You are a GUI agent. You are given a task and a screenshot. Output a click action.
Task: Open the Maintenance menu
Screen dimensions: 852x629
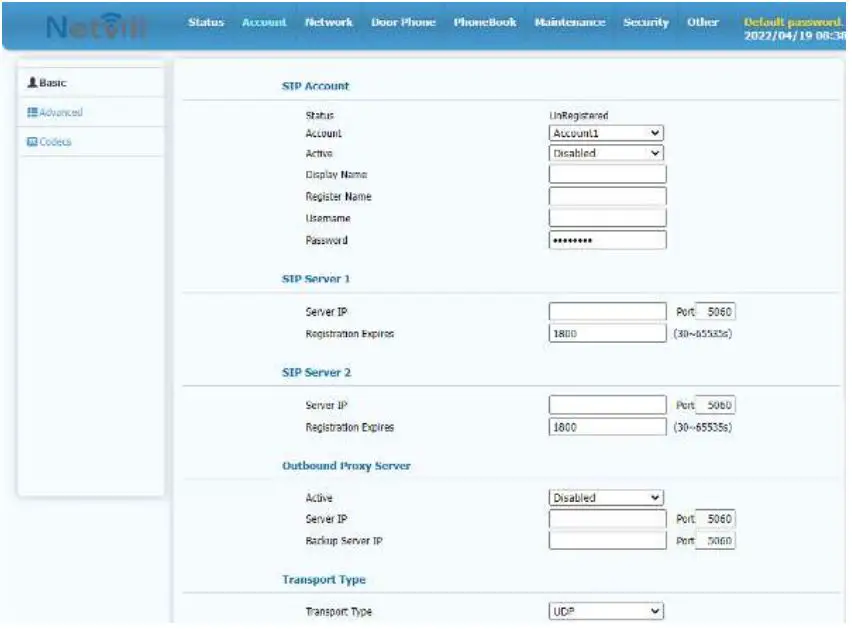[x=569, y=22]
